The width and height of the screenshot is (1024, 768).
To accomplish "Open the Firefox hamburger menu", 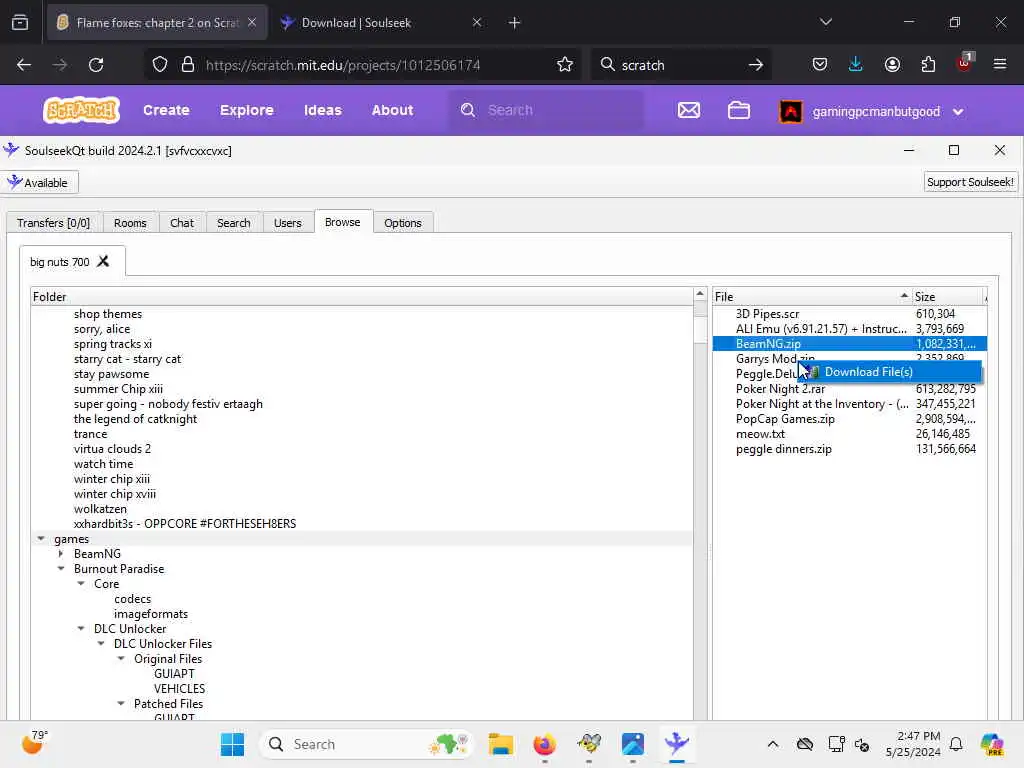I will click(1000, 64).
